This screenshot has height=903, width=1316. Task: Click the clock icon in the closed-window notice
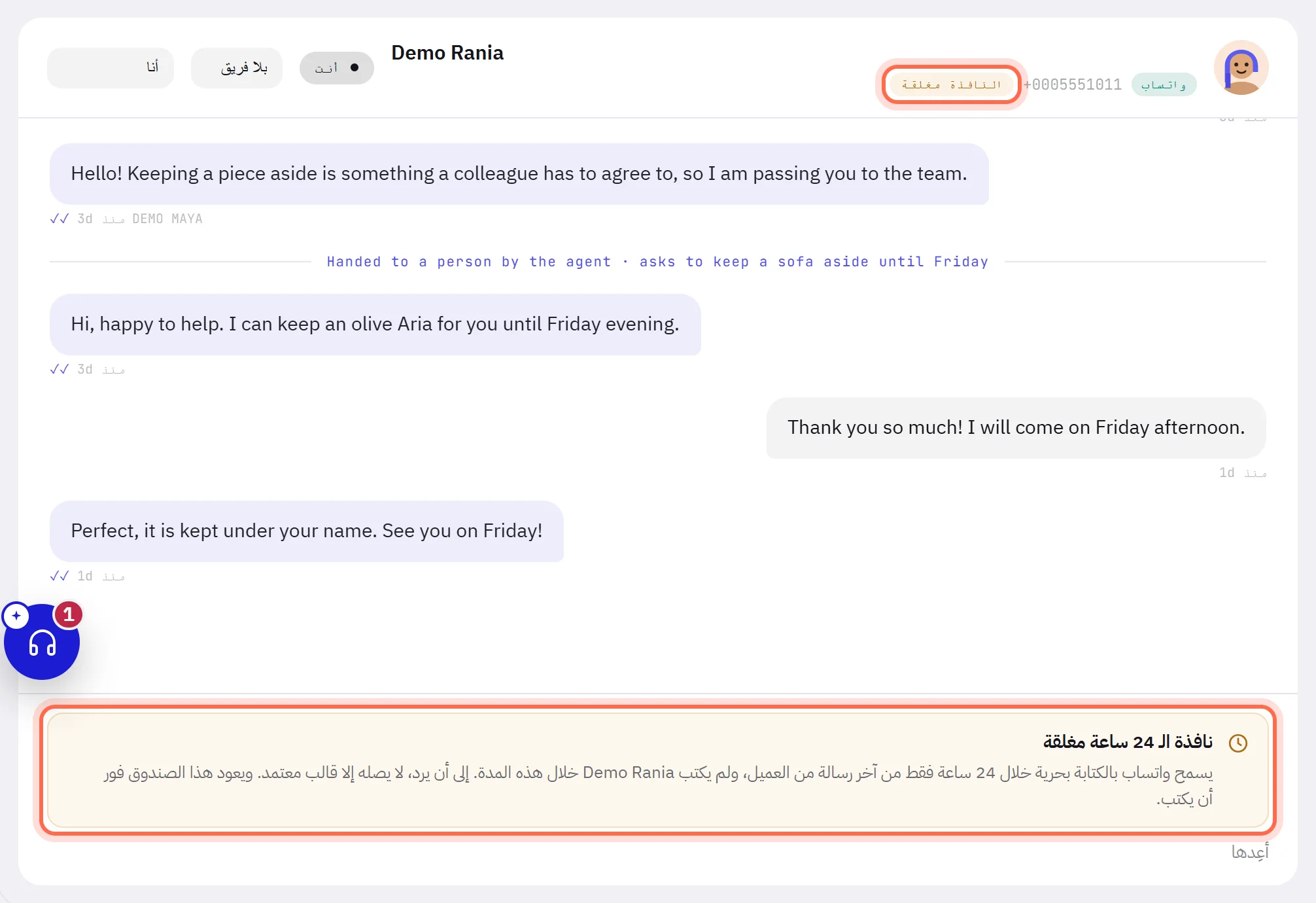[1238, 743]
